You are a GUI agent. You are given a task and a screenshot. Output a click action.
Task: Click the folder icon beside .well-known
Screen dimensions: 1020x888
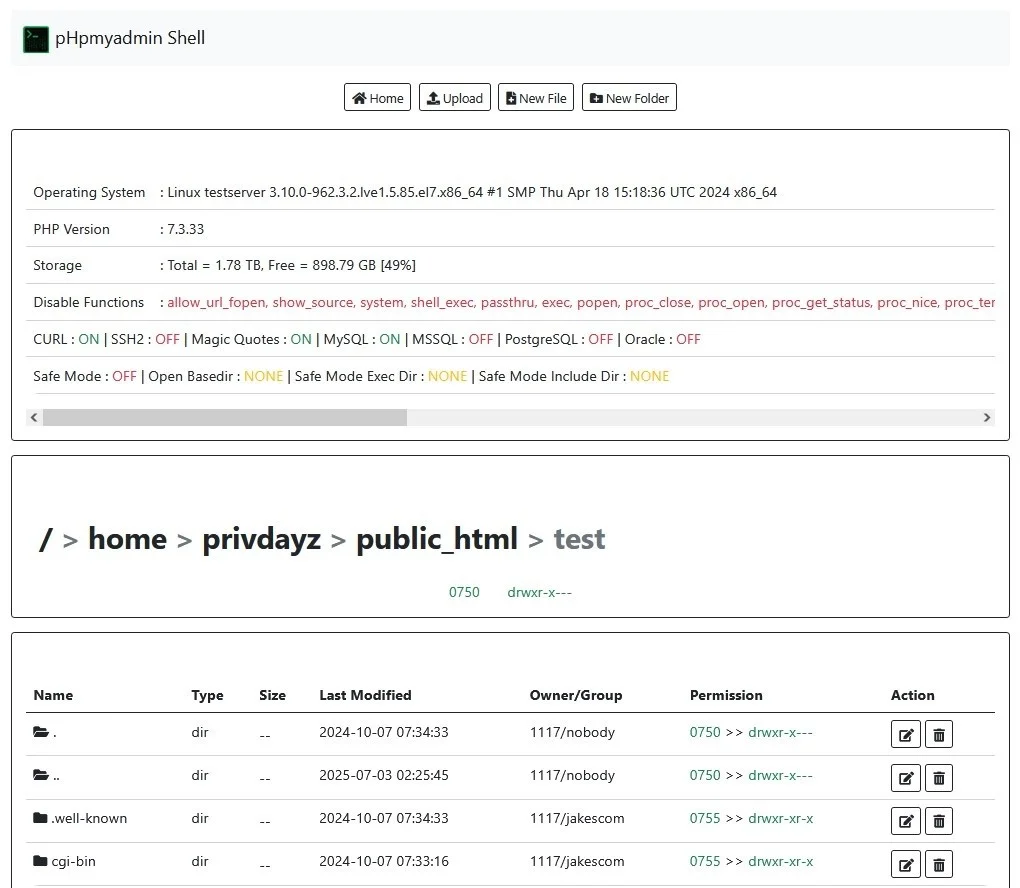(40, 818)
